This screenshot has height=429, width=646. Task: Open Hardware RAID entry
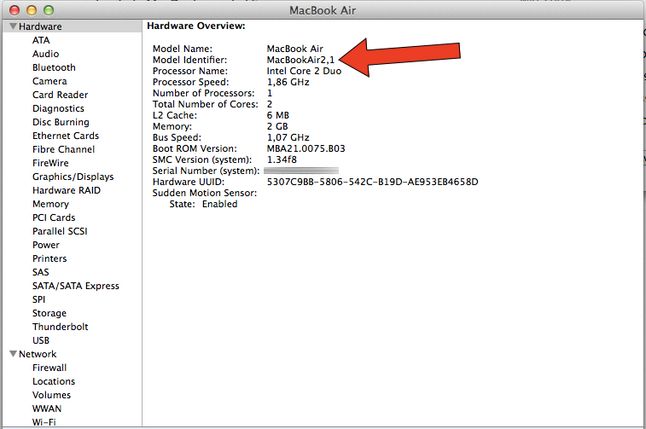click(x=66, y=190)
